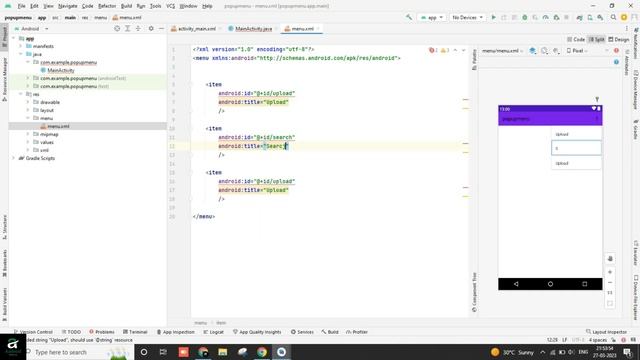Open the Logcat tool window

(213, 332)
